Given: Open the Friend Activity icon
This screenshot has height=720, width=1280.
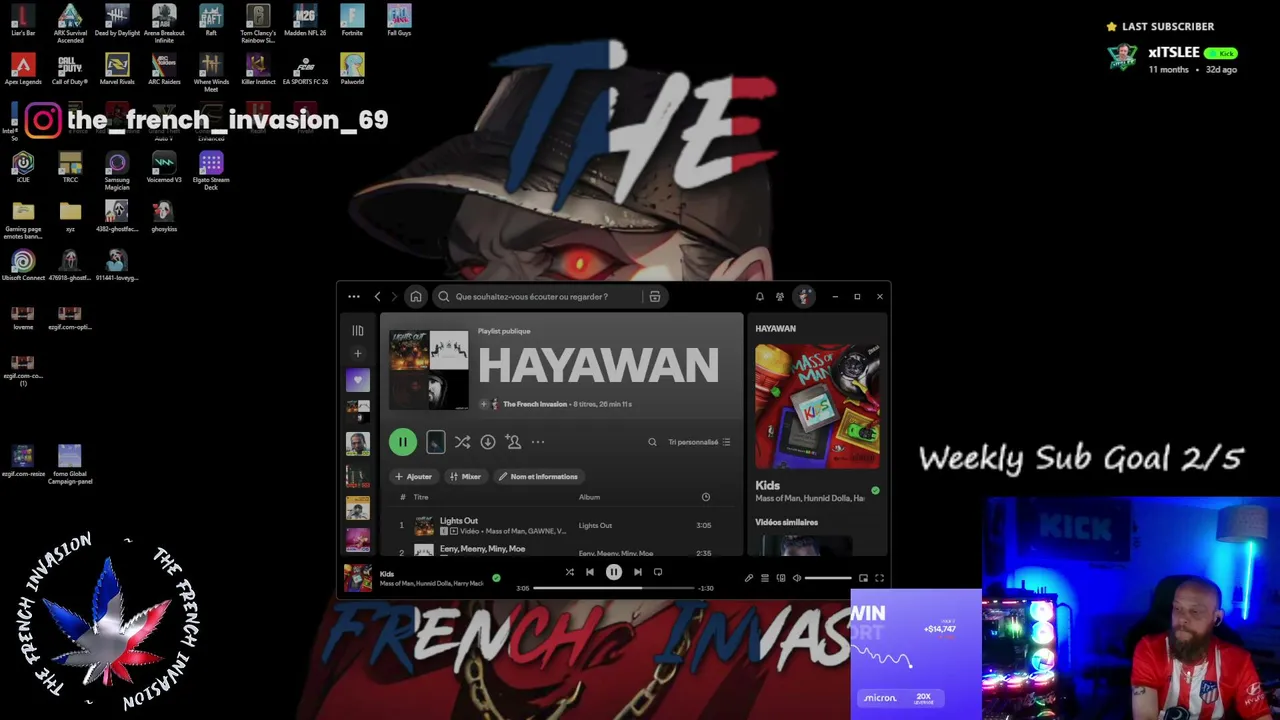Looking at the screenshot, I should [x=780, y=297].
